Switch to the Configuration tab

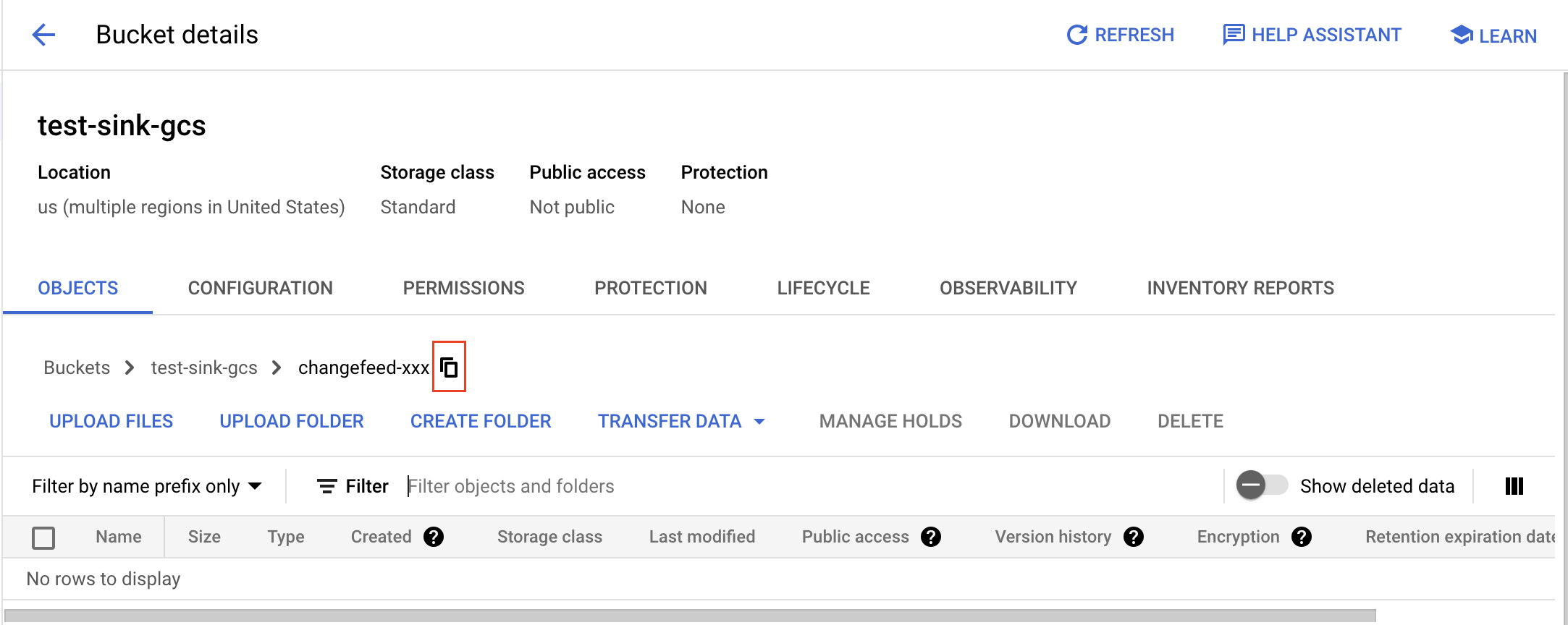[261, 288]
